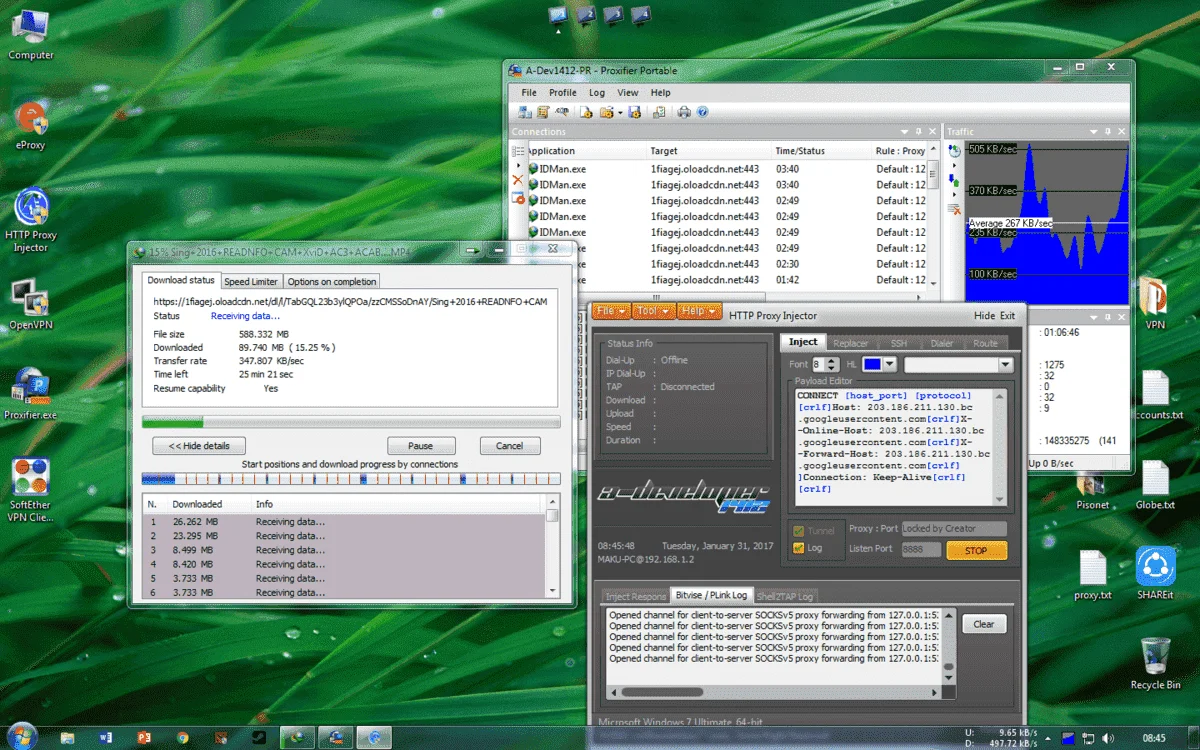This screenshot has width=1200, height=750.
Task: Open PowerPoint from the taskbar
Action: click(145, 738)
